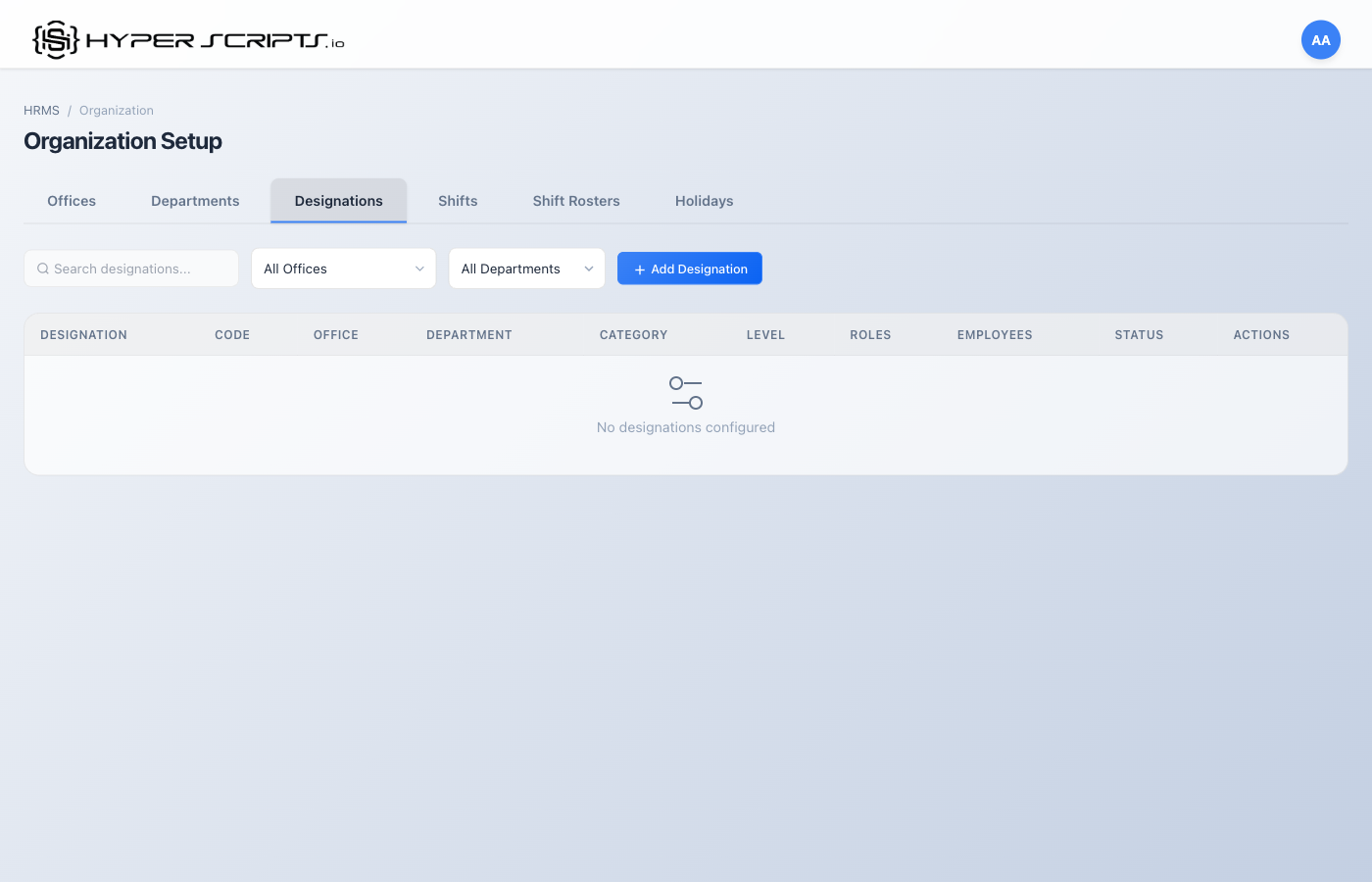Click the chevron on All Offices selector

click(x=419, y=268)
